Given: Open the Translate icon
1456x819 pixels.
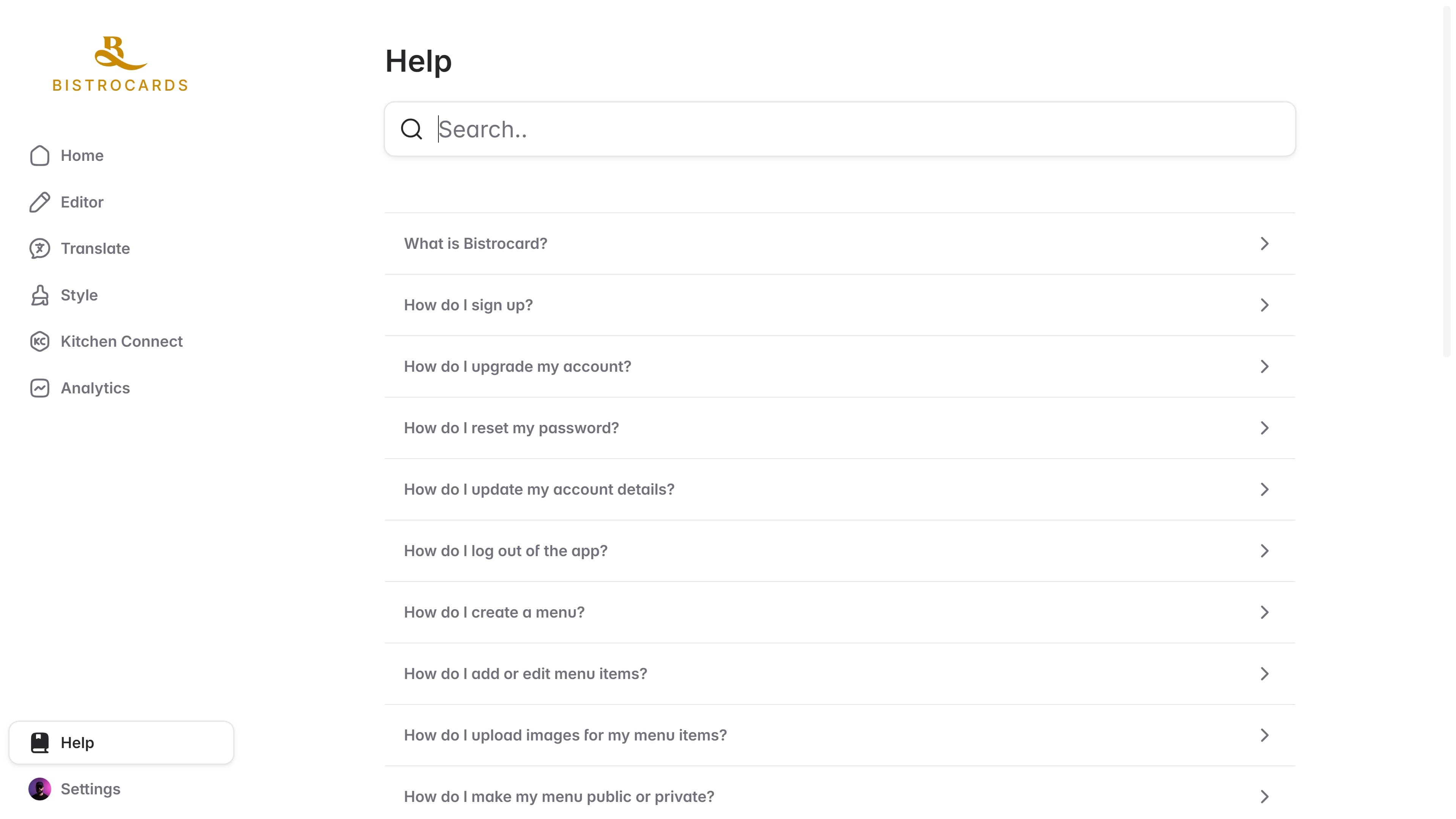Looking at the screenshot, I should [39, 249].
